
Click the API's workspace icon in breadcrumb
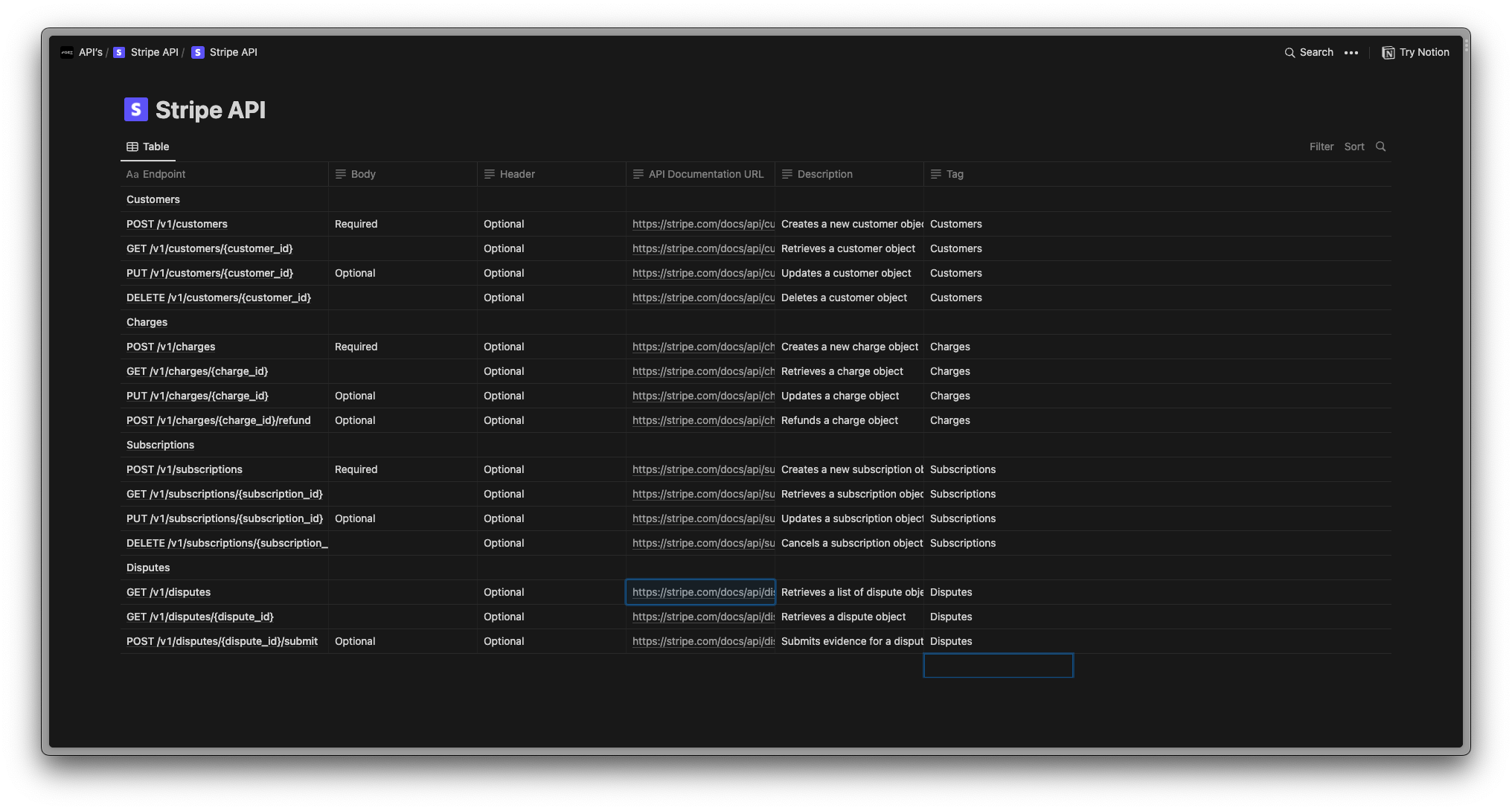[67, 52]
